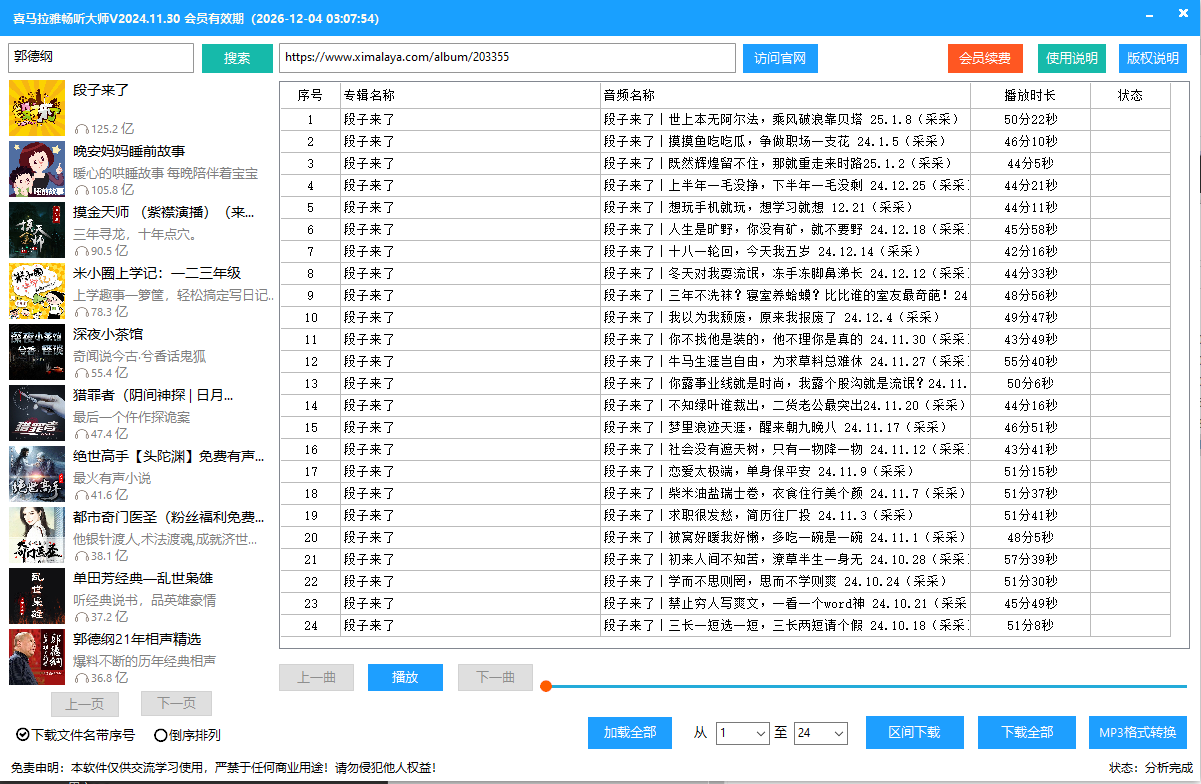Viewport: 1201px width, 784px height.
Task: Click the 57分39秒 duration cell
Action: (1030, 559)
